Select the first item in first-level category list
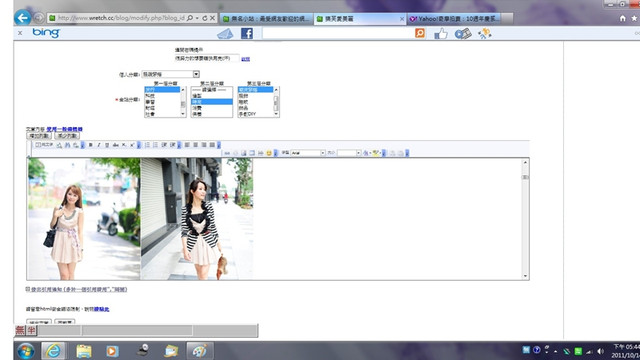The image size is (640, 360). pyautogui.click(x=162, y=89)
